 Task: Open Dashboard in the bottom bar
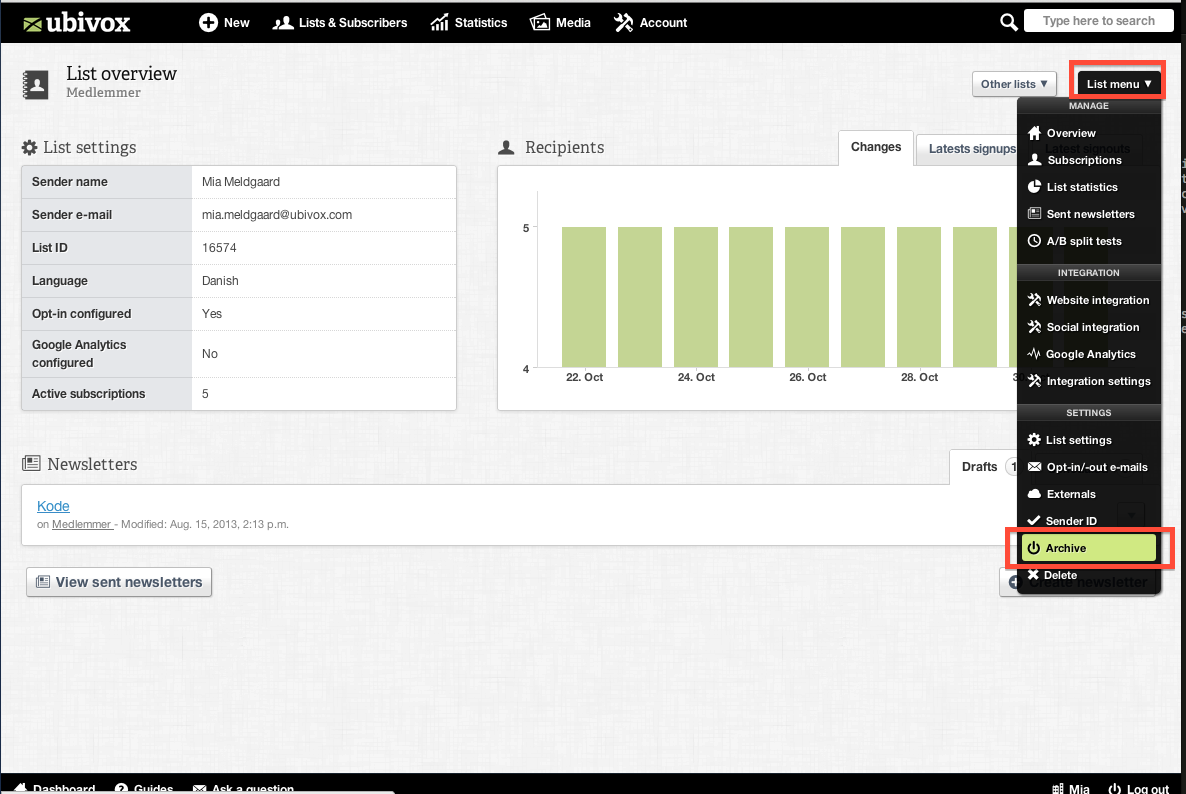click(55, 788)
